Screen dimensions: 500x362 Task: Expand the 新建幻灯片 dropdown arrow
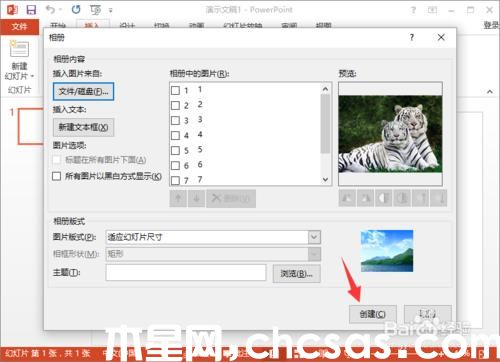32,76
